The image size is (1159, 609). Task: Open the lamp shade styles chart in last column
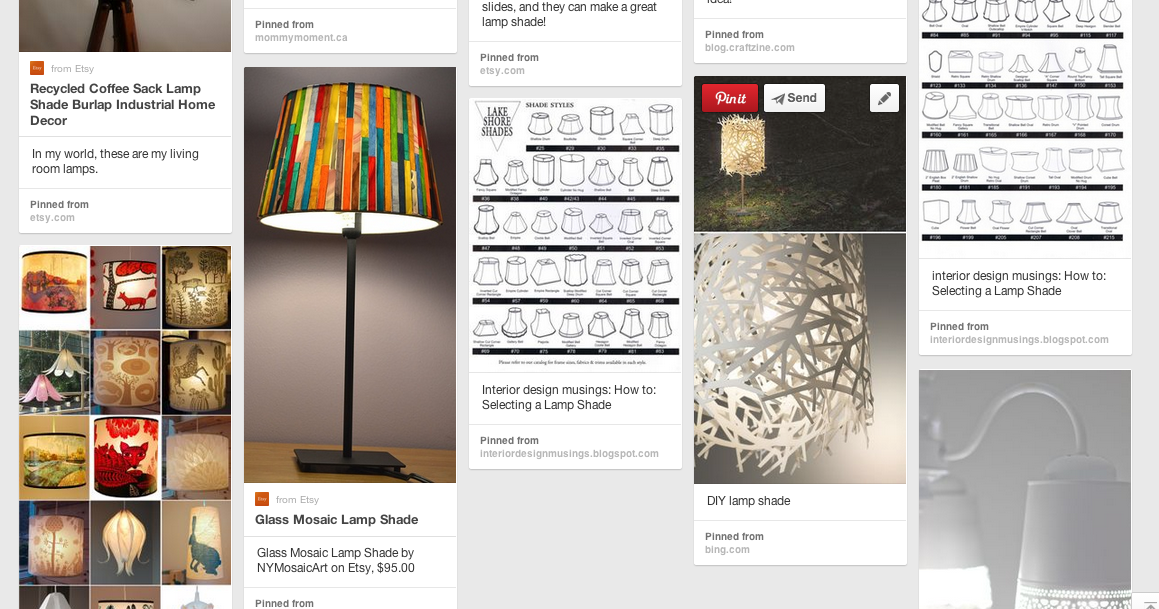click(x=1024, y=121)
